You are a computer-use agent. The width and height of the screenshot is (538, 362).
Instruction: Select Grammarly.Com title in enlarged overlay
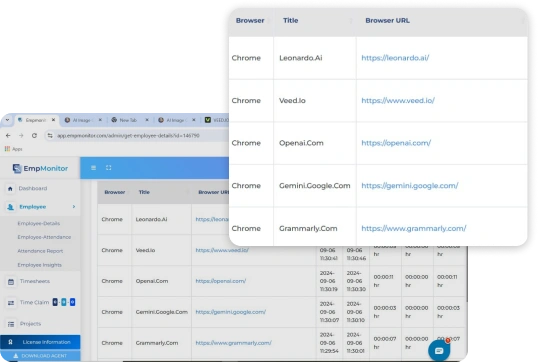[308, 229]
